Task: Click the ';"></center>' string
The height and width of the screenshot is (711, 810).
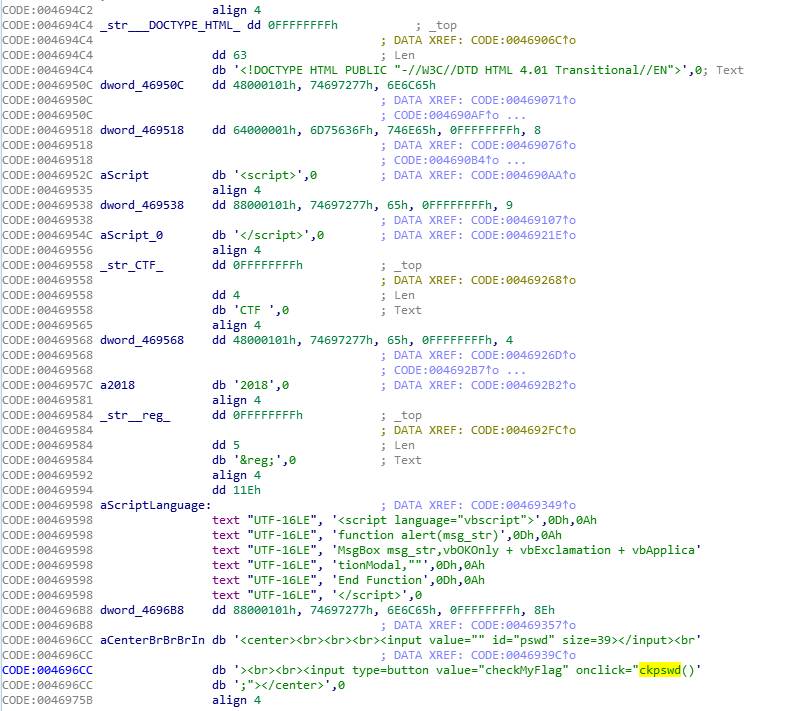Action: click(x=282, y=685)
